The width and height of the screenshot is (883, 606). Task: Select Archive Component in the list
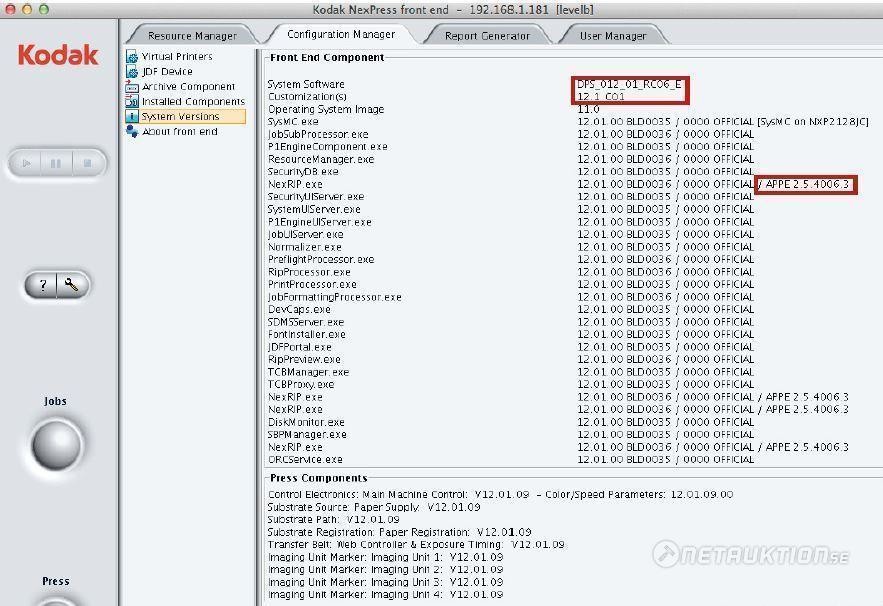tap(189, 87)
